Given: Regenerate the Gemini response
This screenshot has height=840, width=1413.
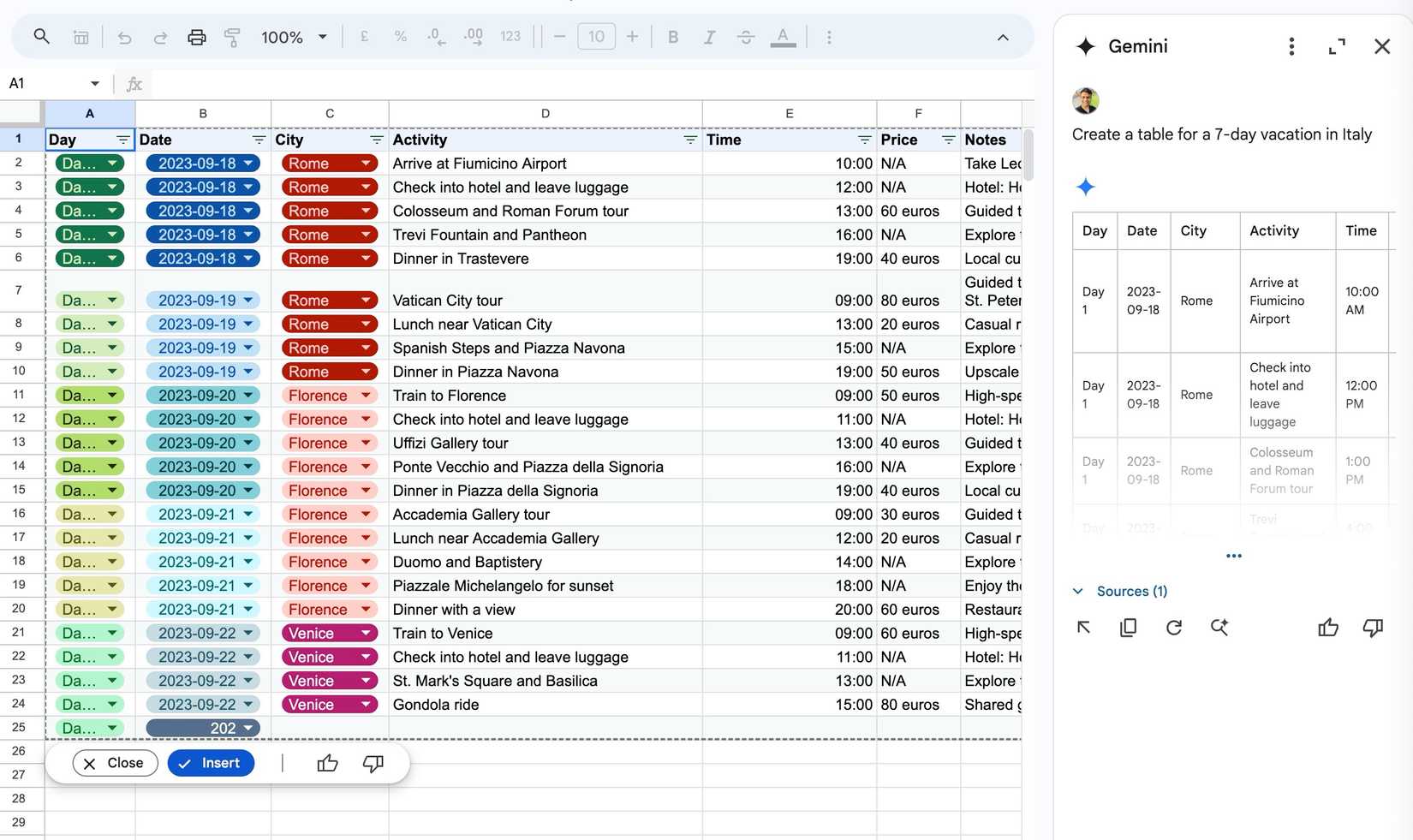Looking at the screenshot, I should 1174,628.
